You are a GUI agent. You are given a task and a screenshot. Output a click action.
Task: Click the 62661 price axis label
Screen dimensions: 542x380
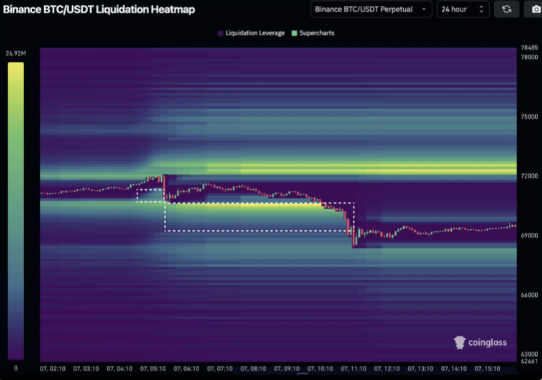tap(529, 361)
